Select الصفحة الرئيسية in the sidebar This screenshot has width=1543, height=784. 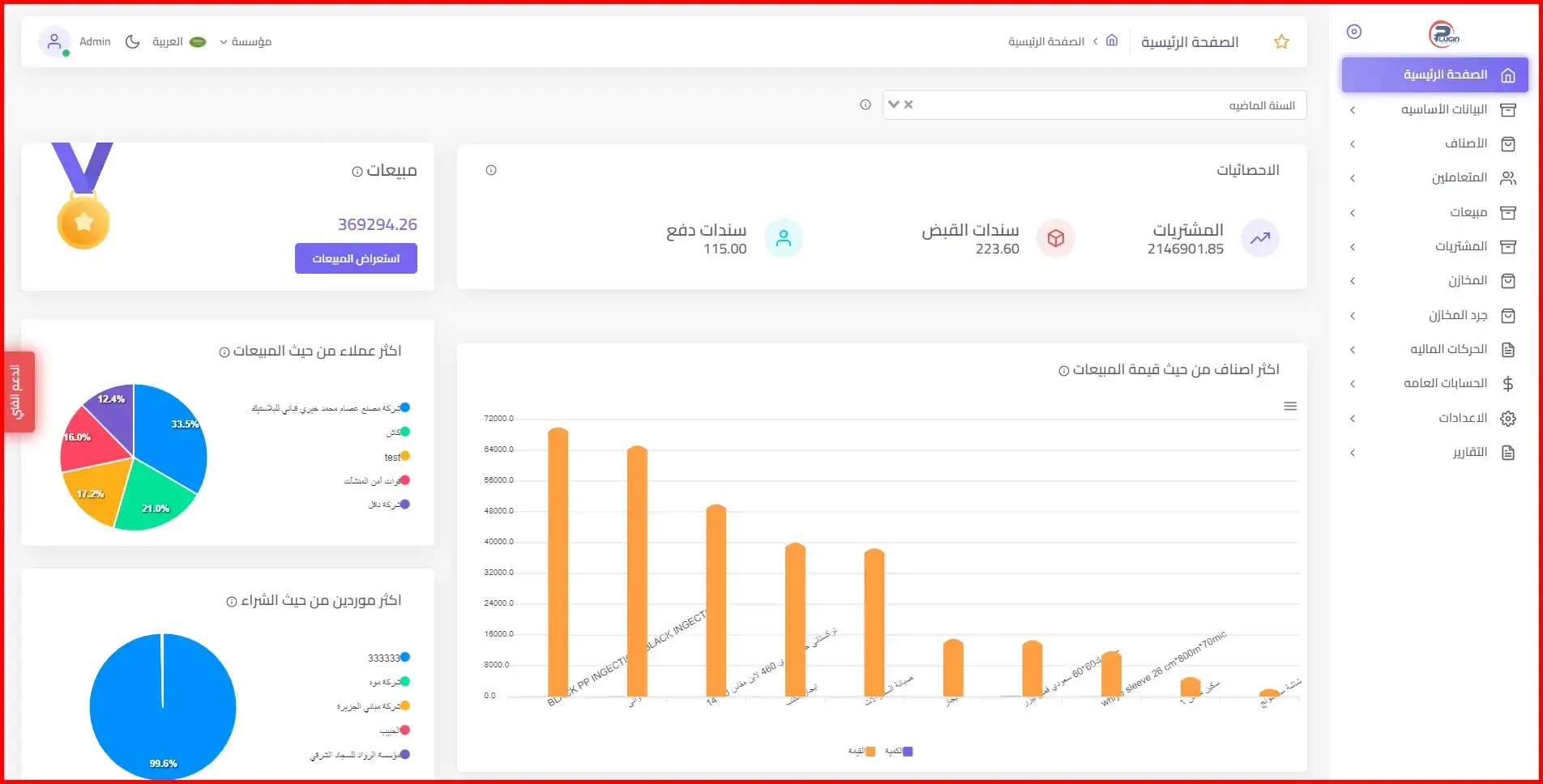pos(1434,75)
